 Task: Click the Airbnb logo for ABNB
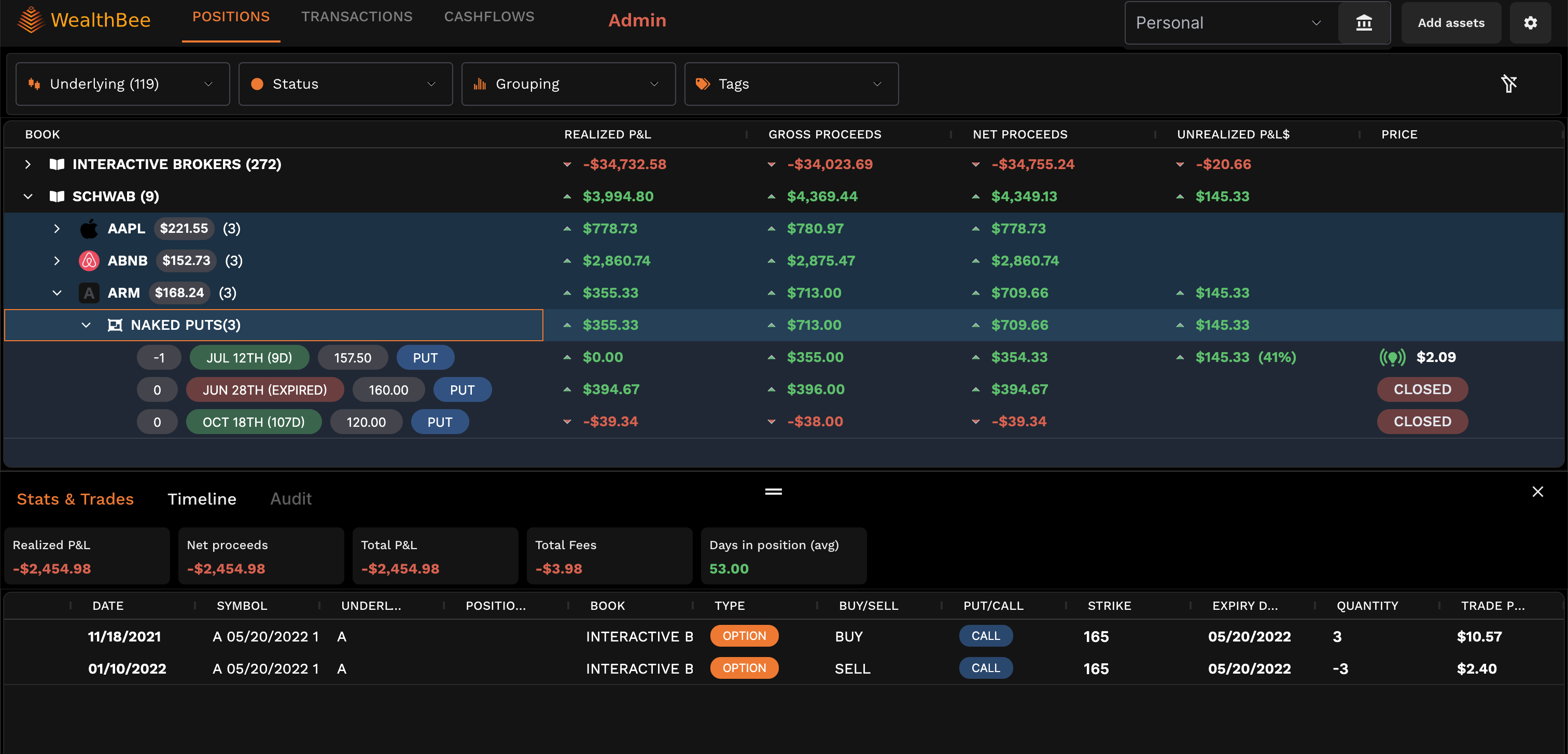(x=89, y=261)
